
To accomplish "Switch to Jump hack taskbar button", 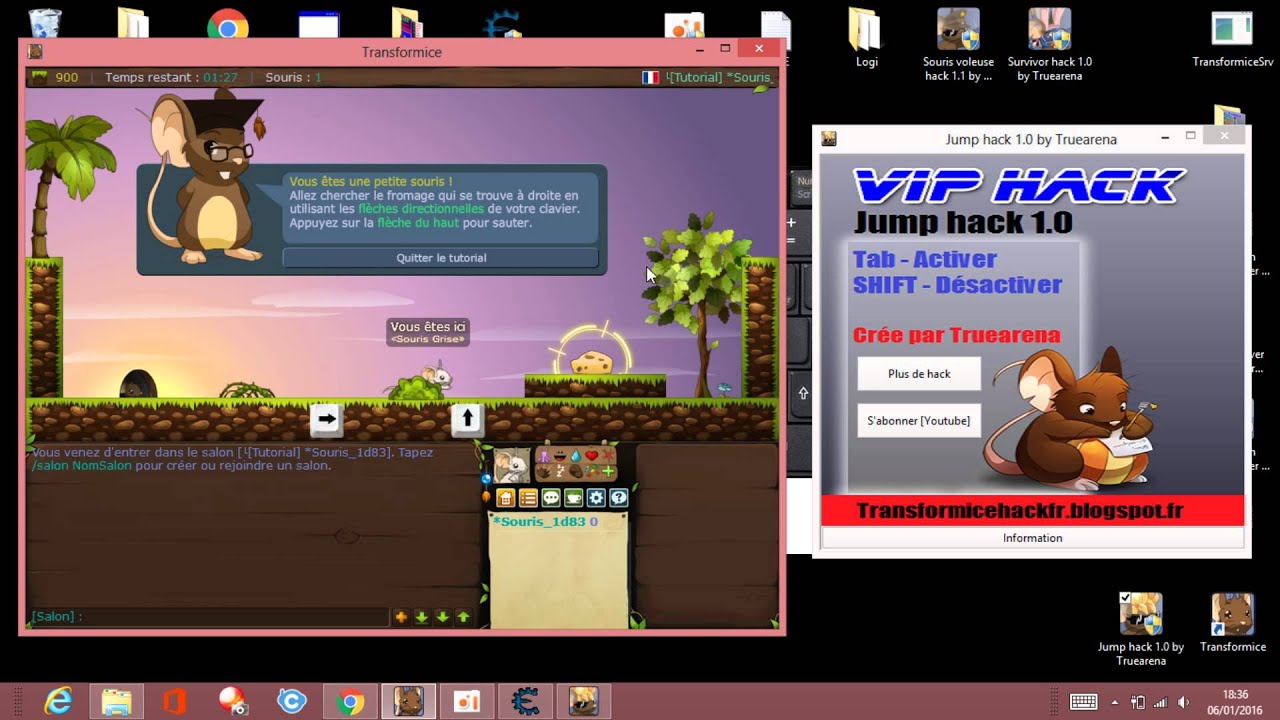I will coord(584,702).
